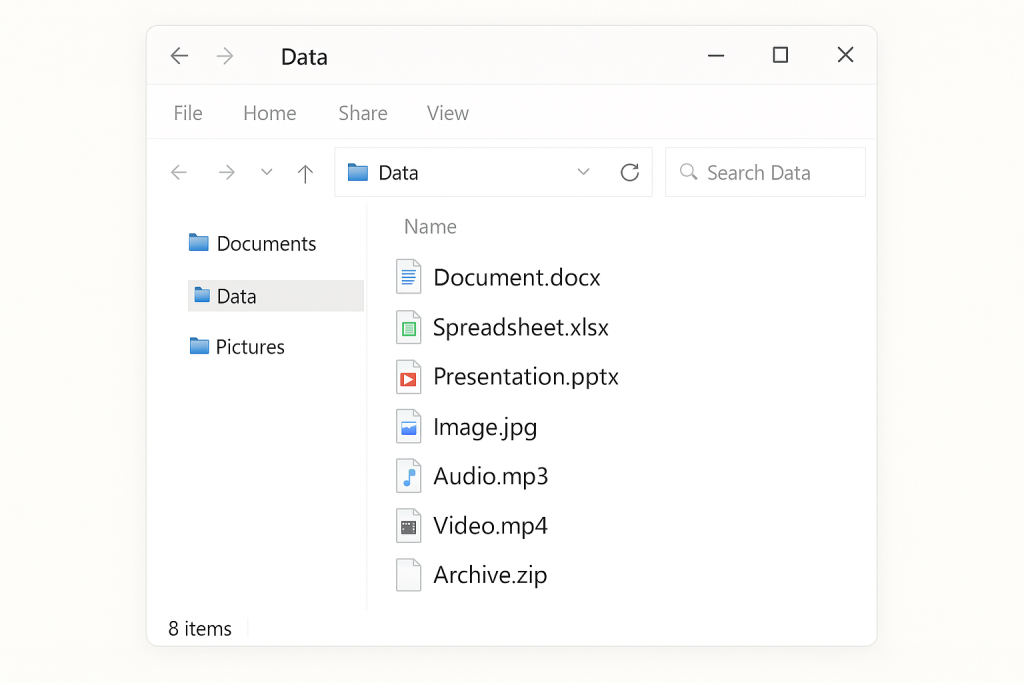Screen dimensions: 1024x683
Task: Expand the address bar path dropdown
Action: 583,173
